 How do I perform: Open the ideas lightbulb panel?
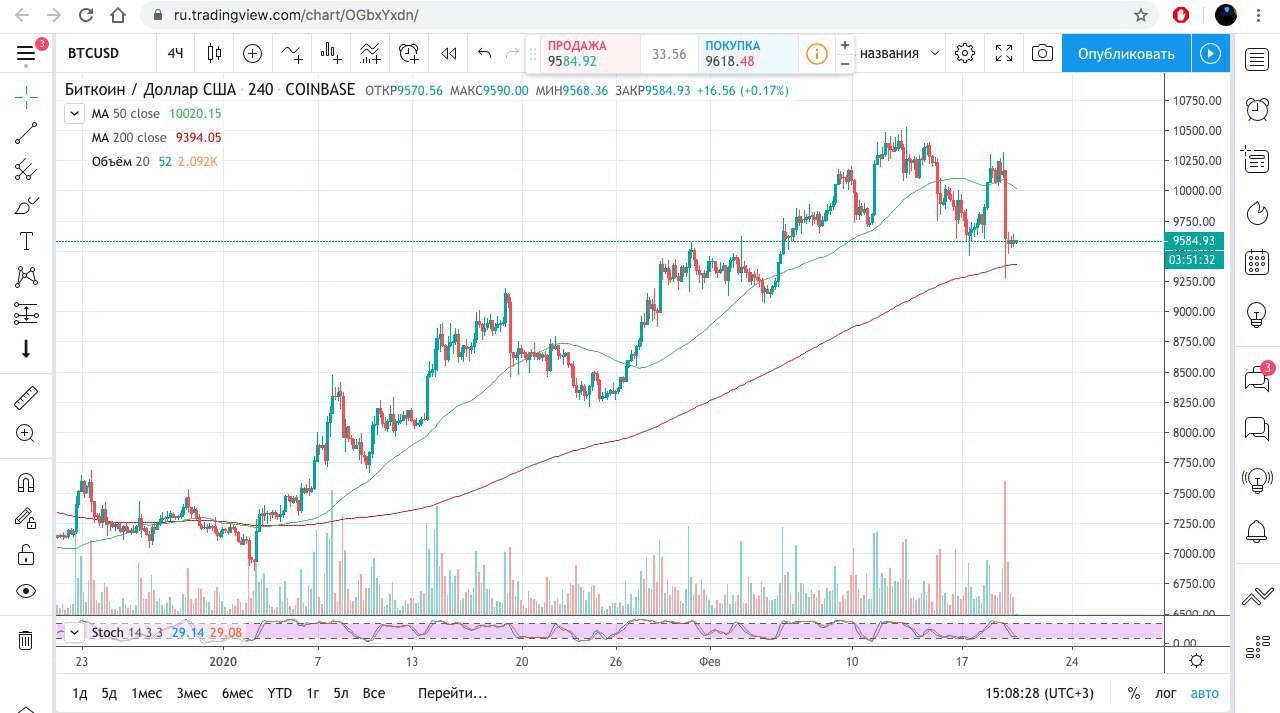click(1257, 314)
